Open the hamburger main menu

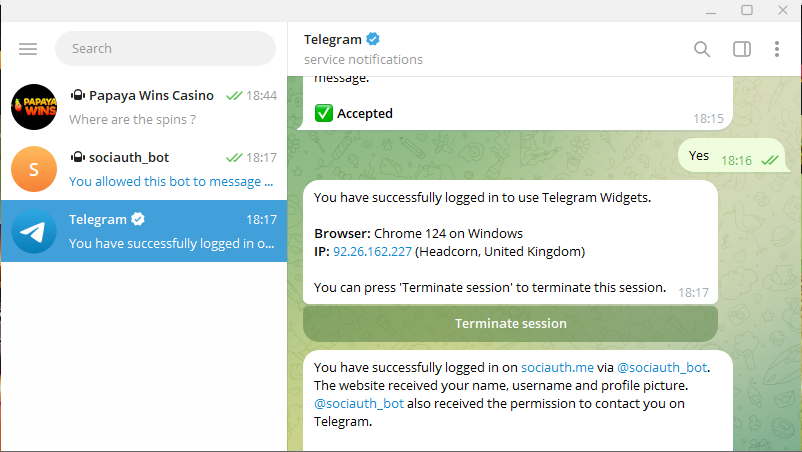(27, 48)
